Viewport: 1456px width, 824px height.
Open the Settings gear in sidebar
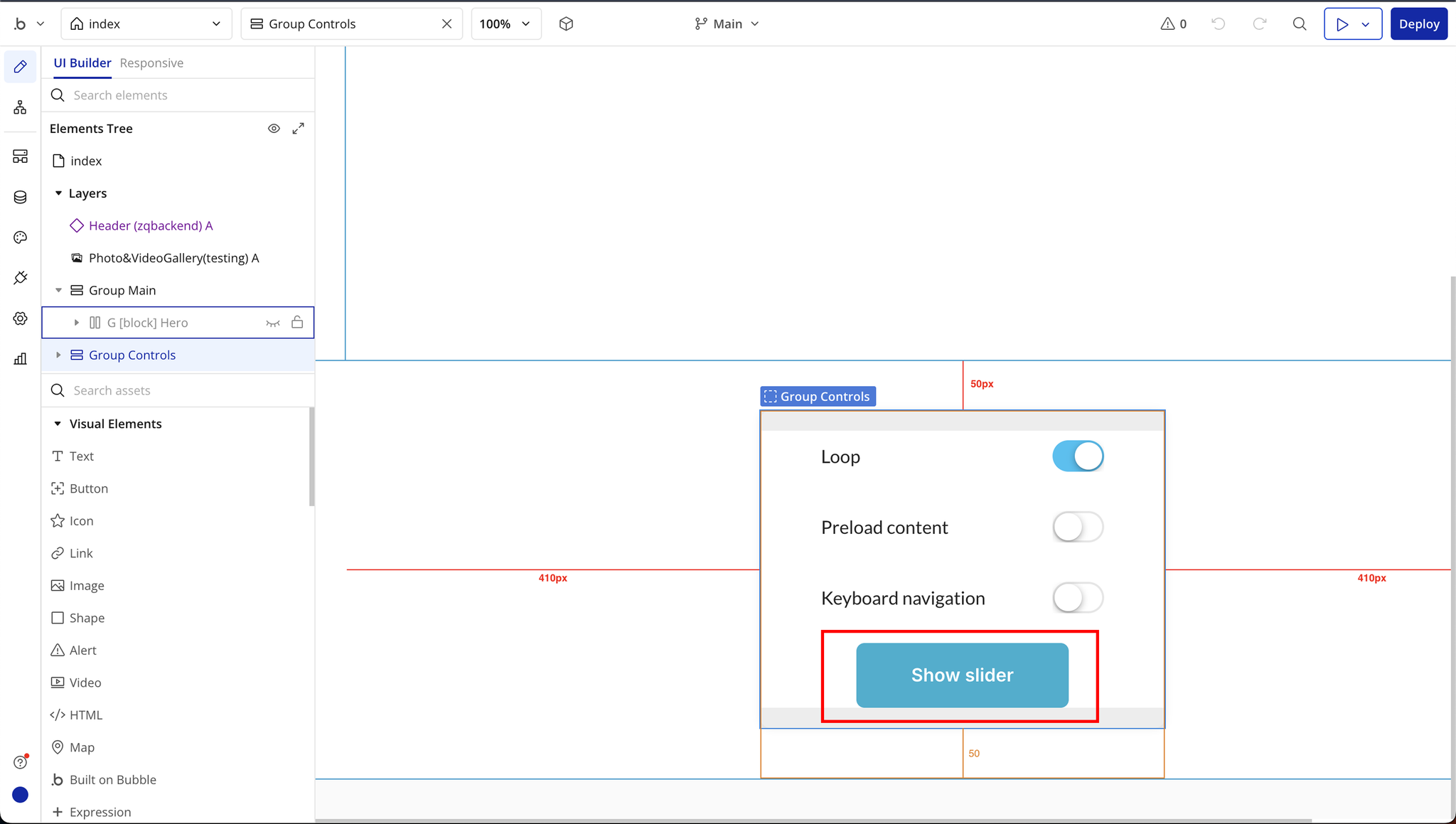pos(20,319)
